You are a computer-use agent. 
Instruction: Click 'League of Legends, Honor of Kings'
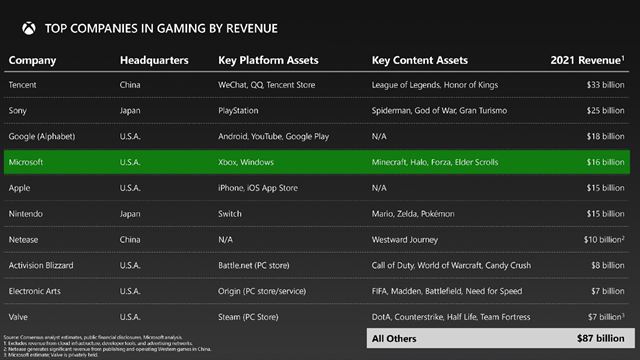tap(435, 85)
